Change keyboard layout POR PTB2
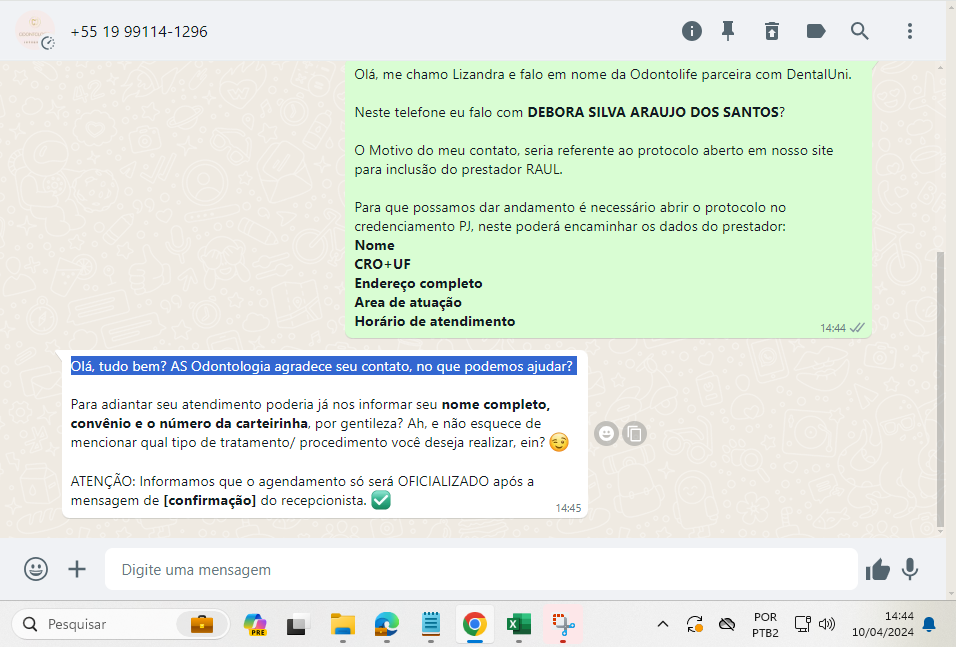The width and height of the screenshot is (956, 647). pos(765,624)
